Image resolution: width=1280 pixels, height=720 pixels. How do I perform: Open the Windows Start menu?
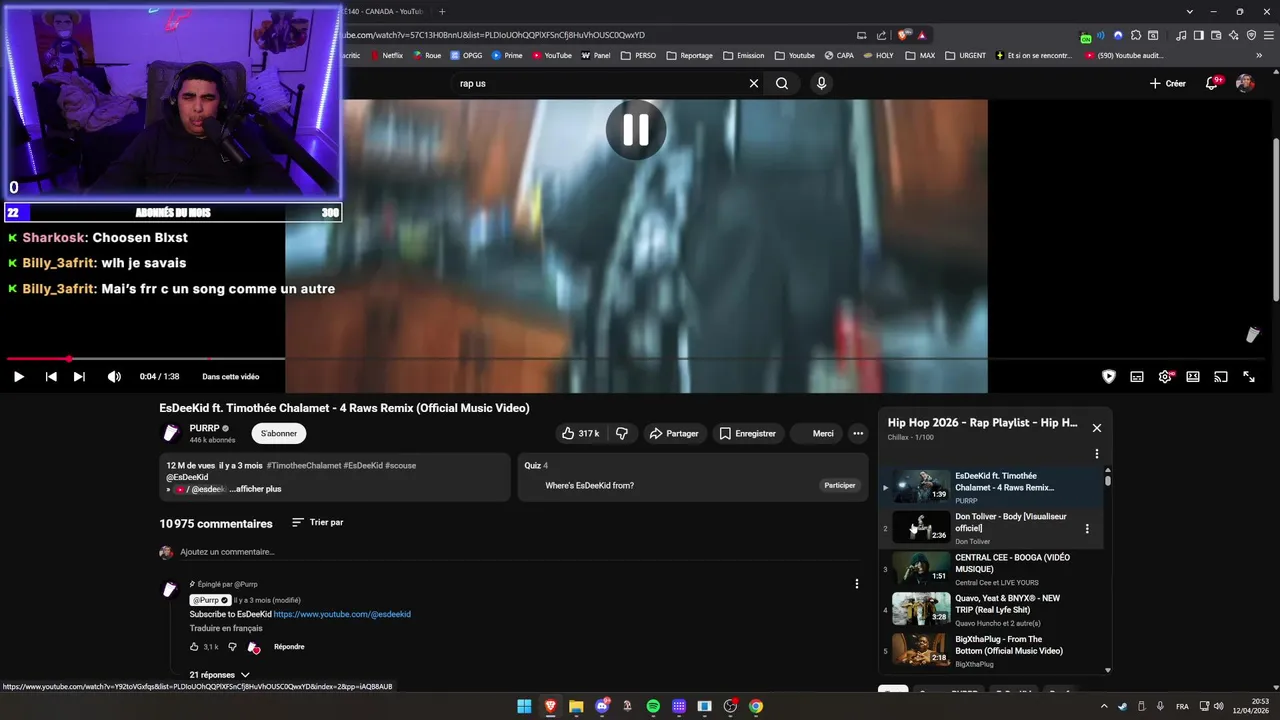[x=524, y=706]
